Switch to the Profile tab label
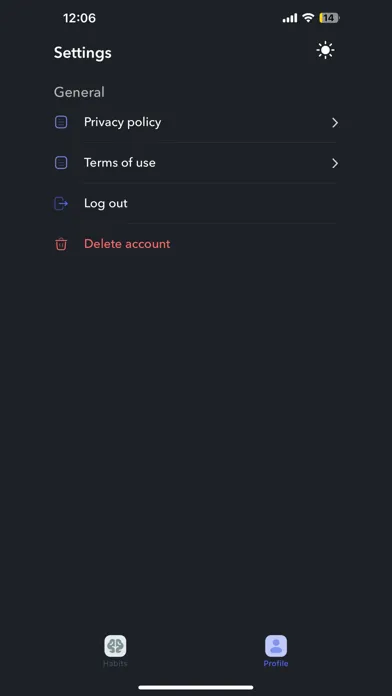The height and width of the screenshot is (696, 392). (x=276, y=664)
